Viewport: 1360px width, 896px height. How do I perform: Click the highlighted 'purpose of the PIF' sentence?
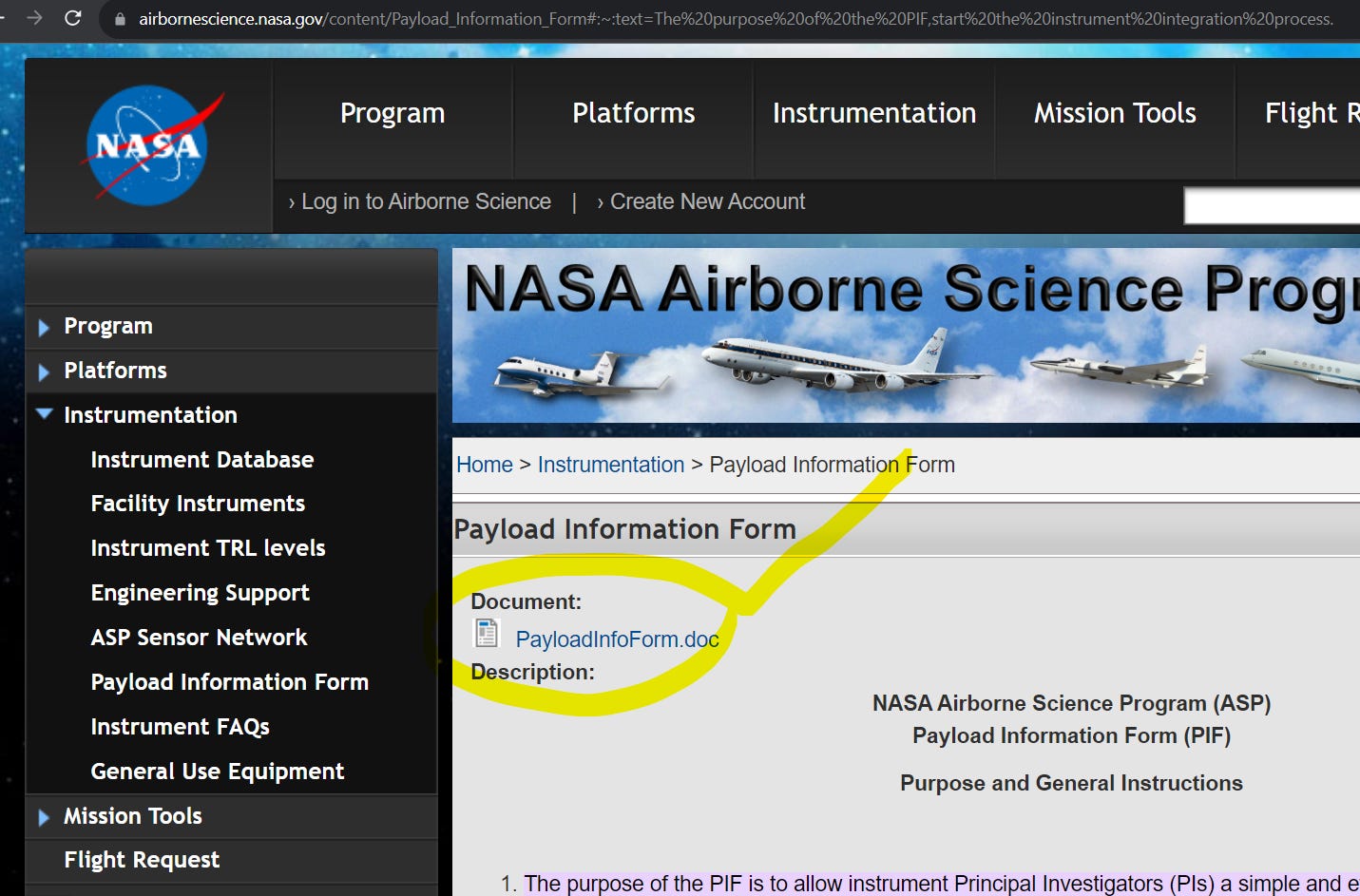point(941,884)
